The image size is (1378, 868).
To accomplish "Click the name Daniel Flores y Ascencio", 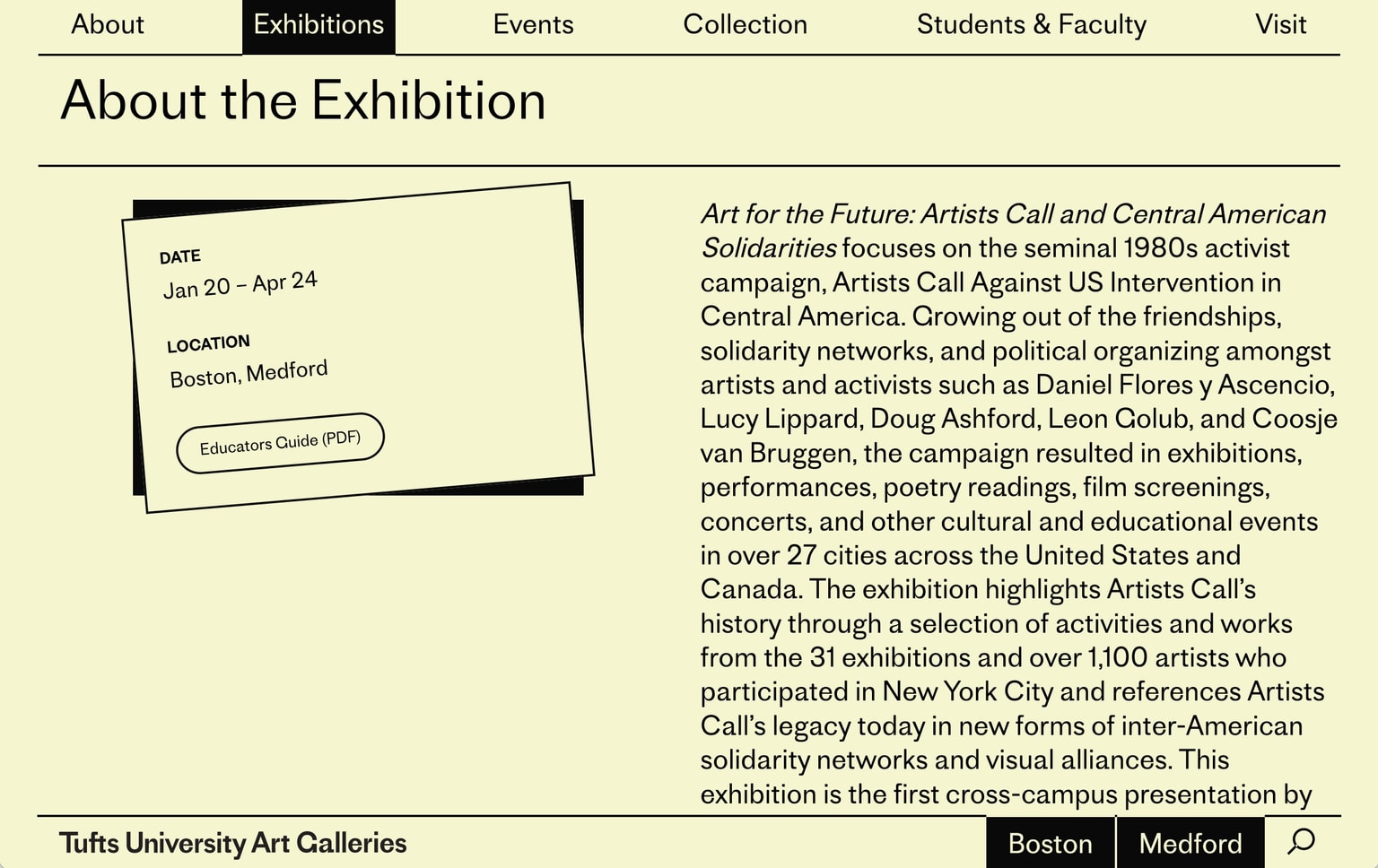I will [1184, 385].
